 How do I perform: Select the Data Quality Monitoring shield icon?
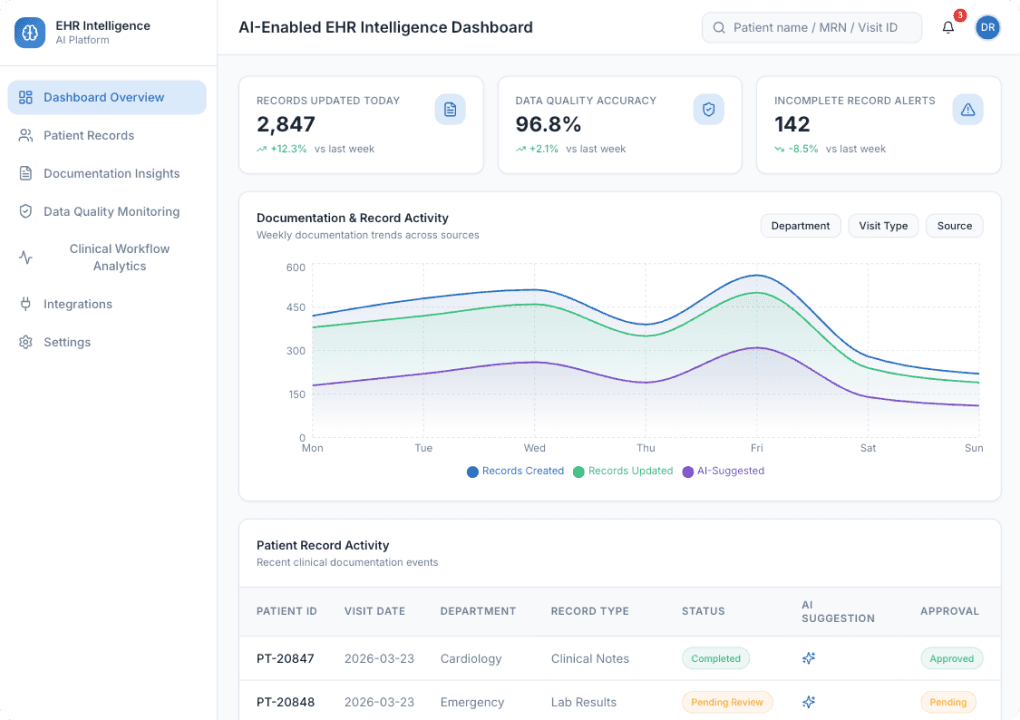click(25, 211)
